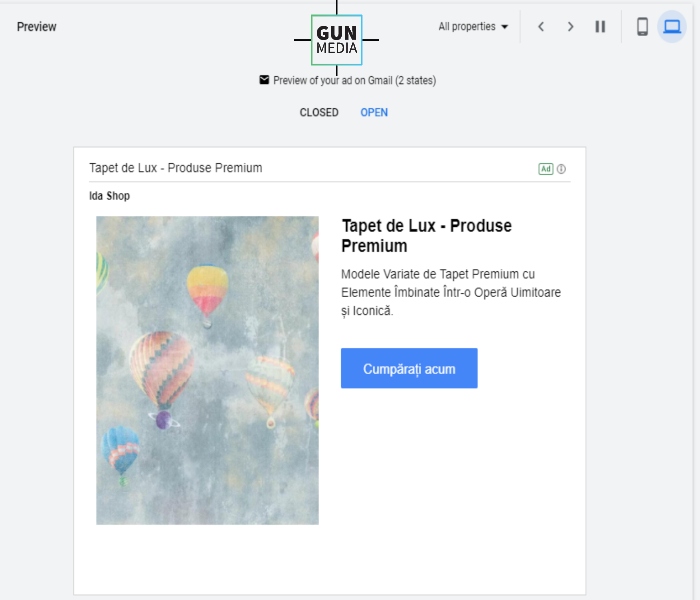Open the ad info circle icon
The height and width of the screenshot is (600, 700).
coord(561,169)
